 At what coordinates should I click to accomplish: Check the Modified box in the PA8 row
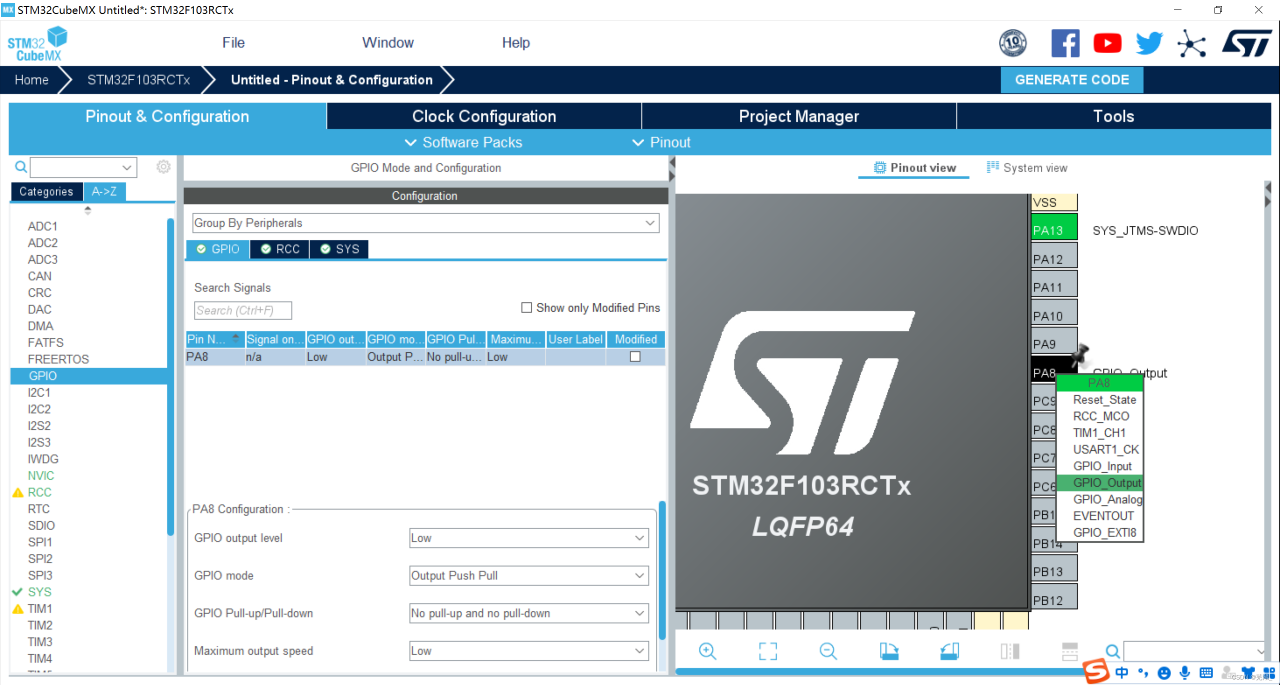pos(634,357)
